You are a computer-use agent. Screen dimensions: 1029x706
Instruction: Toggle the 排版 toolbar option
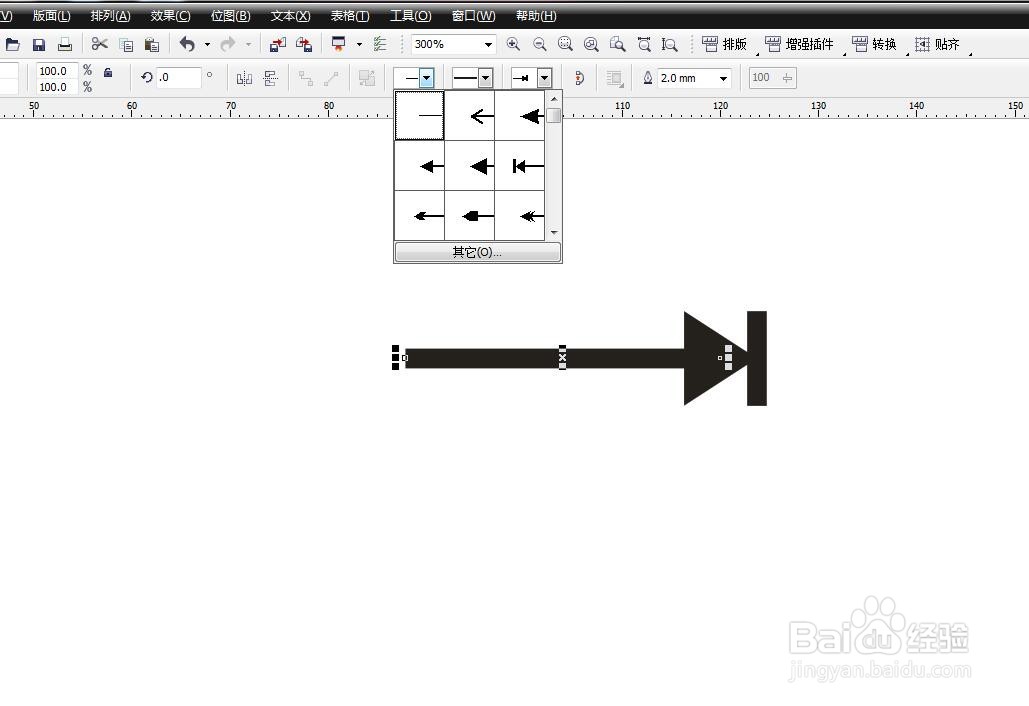point(724,43)
